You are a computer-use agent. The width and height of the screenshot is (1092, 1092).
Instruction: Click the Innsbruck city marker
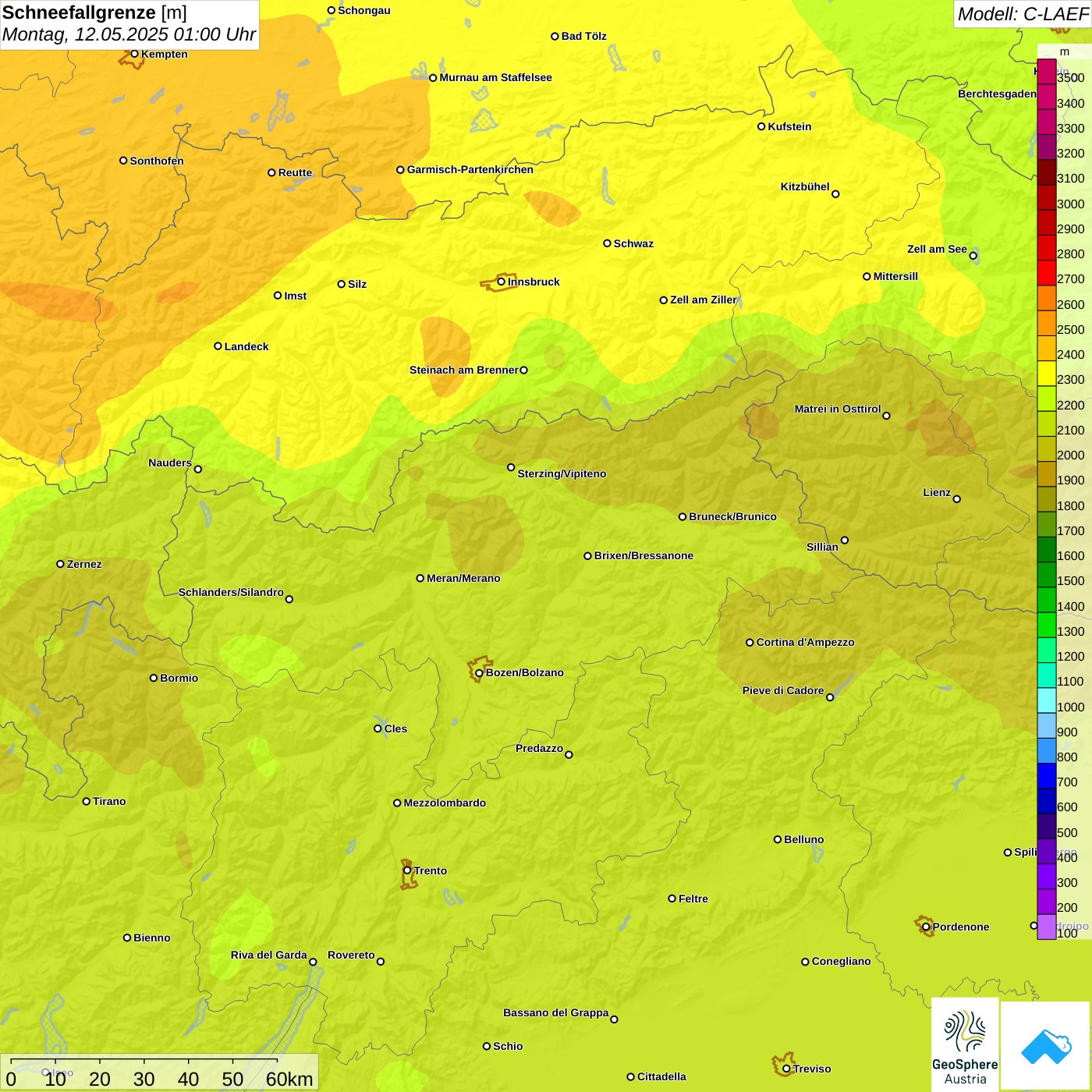pyautogui.click(x=502, y=282)
